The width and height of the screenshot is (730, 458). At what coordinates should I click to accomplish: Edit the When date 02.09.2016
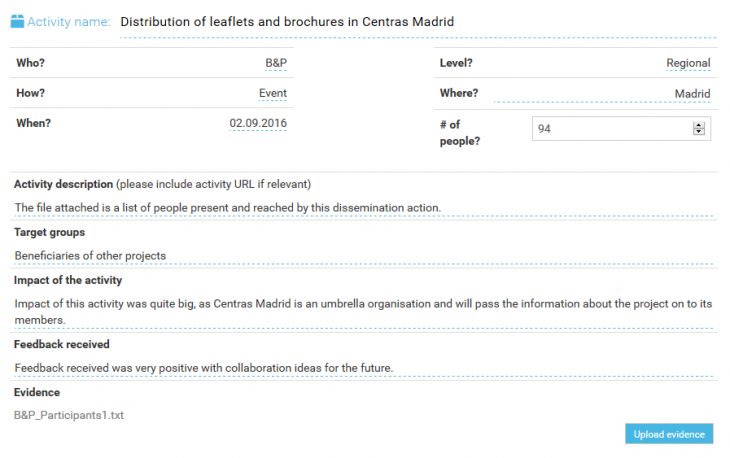tap(258, 124)
